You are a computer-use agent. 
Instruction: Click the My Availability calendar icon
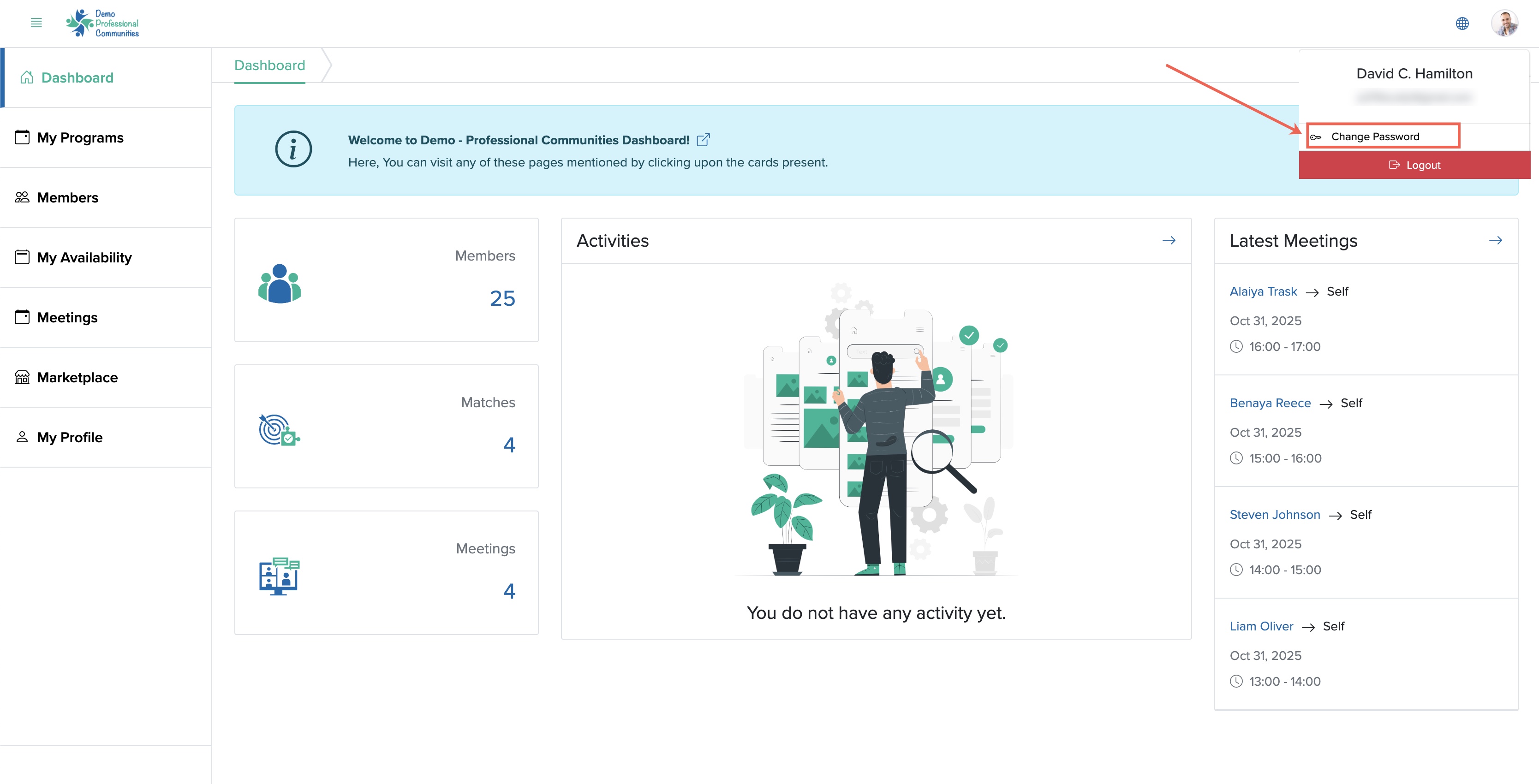tap(22, 257)
